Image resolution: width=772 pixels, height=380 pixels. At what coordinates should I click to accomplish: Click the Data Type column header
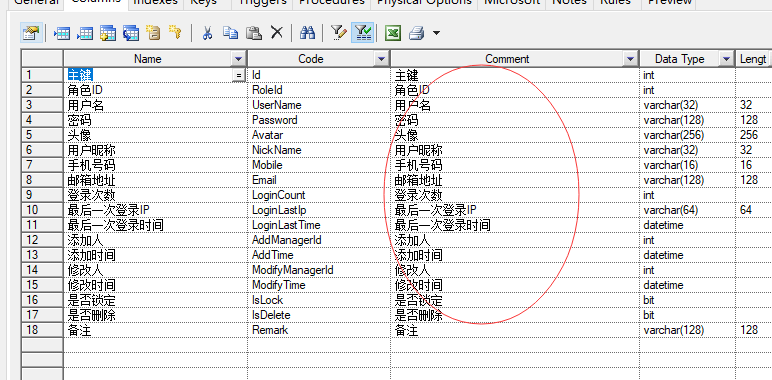coord(679,59)
